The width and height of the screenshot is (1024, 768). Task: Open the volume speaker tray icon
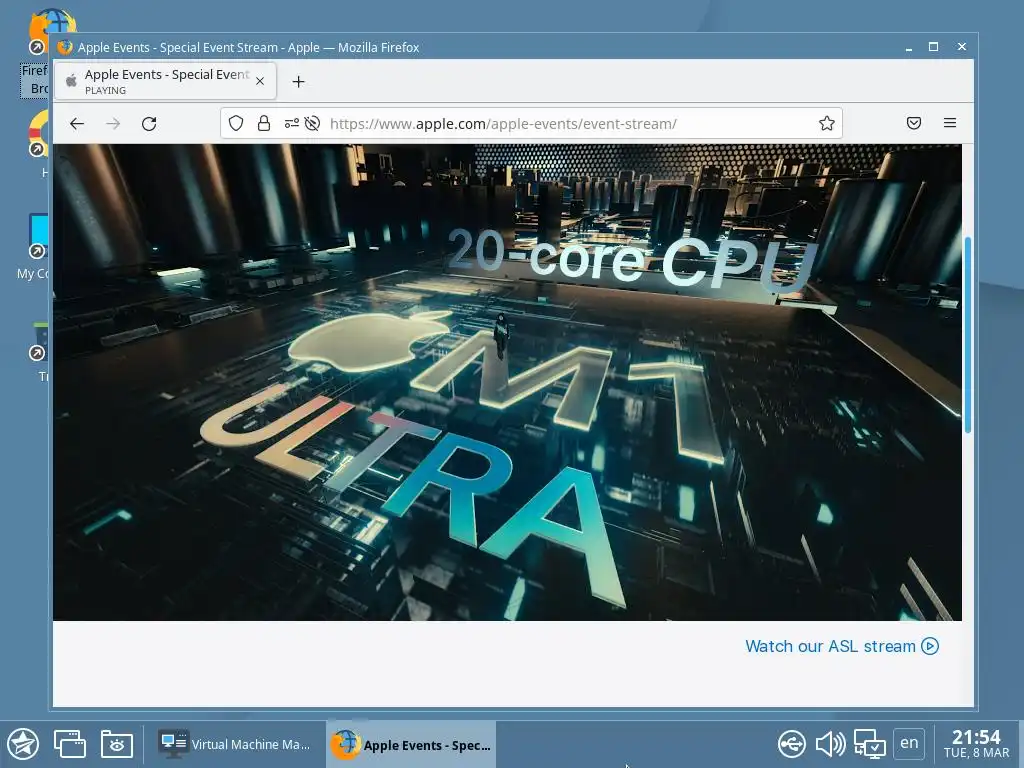(x=830, y=744)
